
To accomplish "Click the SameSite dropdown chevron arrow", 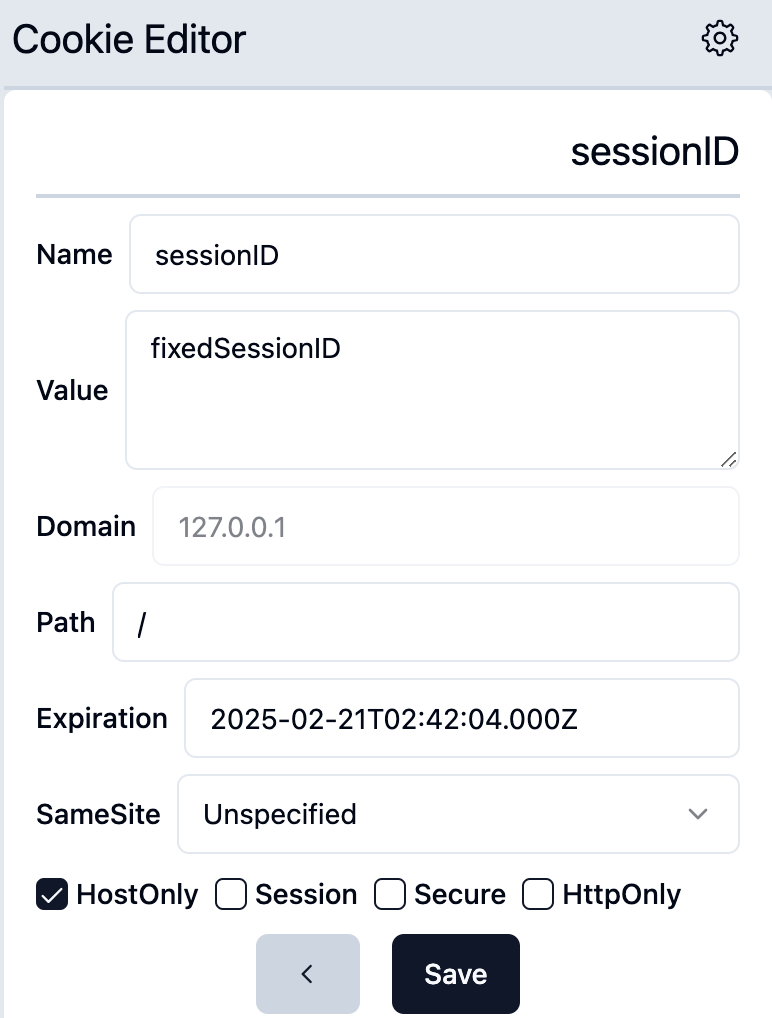I will click(698, 814).
